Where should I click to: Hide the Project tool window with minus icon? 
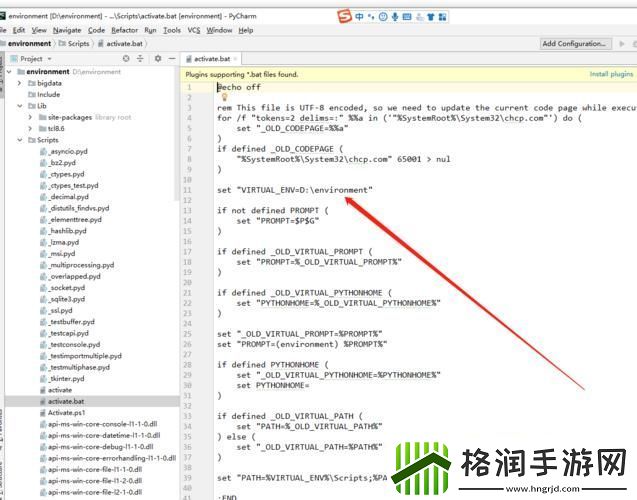pyautogui.click(x=170, y=59)
